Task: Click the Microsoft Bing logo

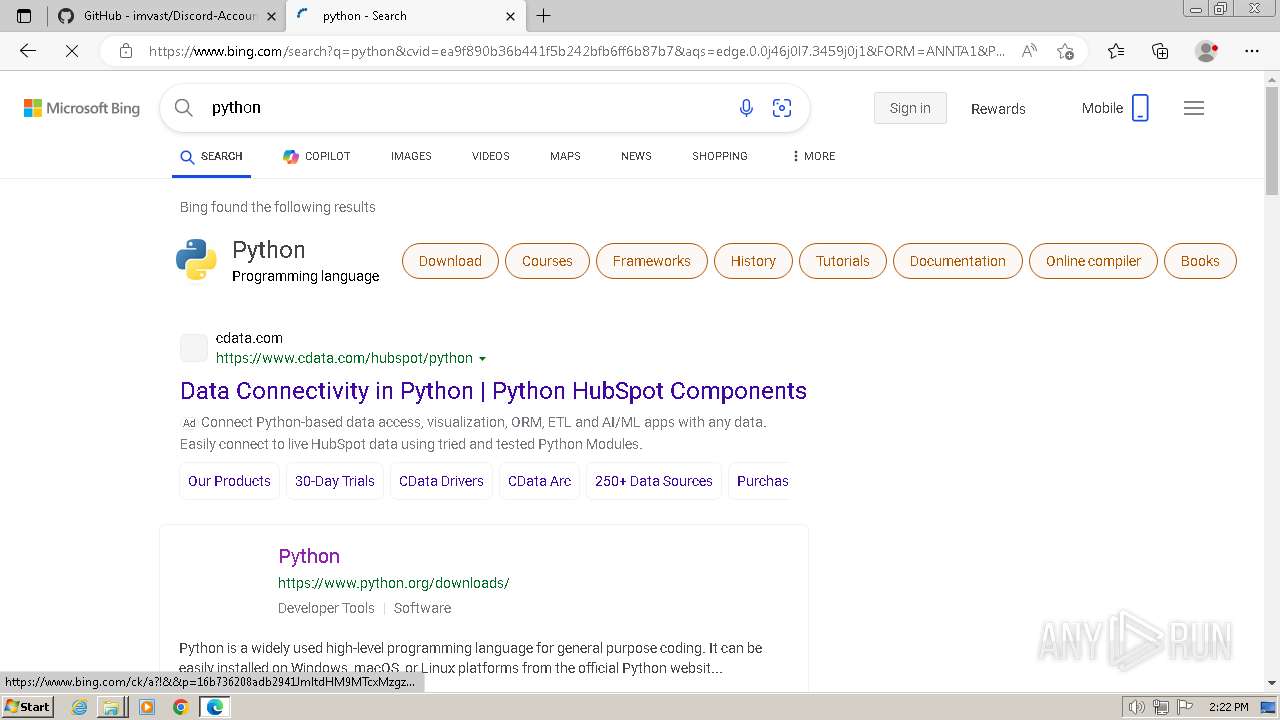Action: 82,108
